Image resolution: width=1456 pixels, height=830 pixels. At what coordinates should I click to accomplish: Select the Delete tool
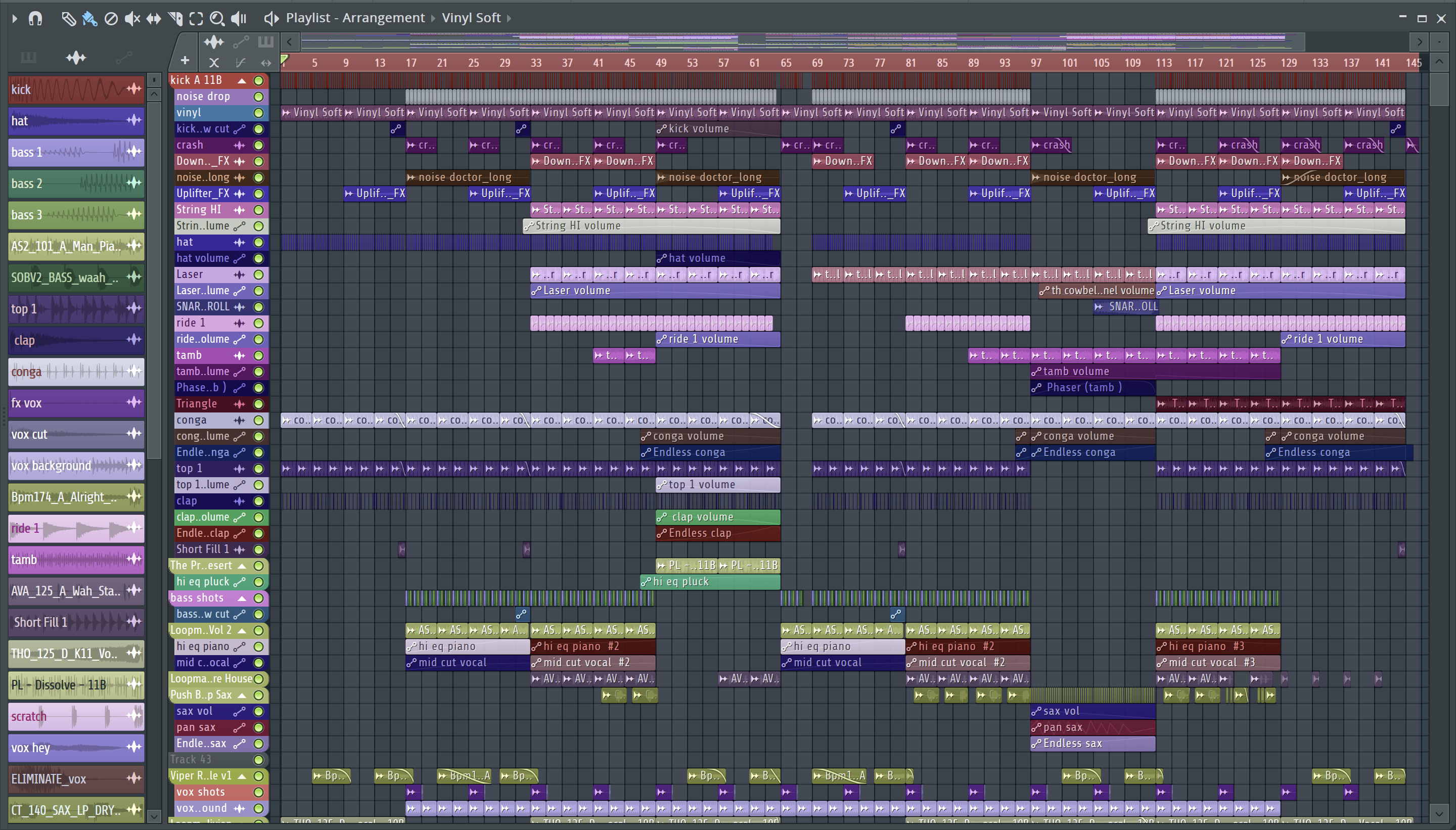111,19
